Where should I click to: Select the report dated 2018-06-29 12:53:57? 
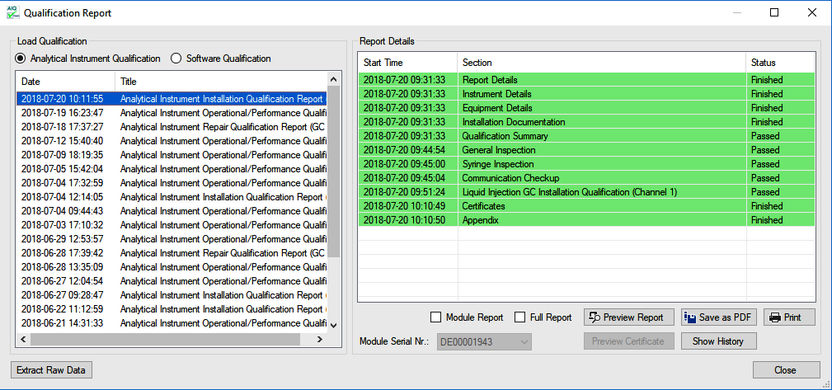point(172,239)
